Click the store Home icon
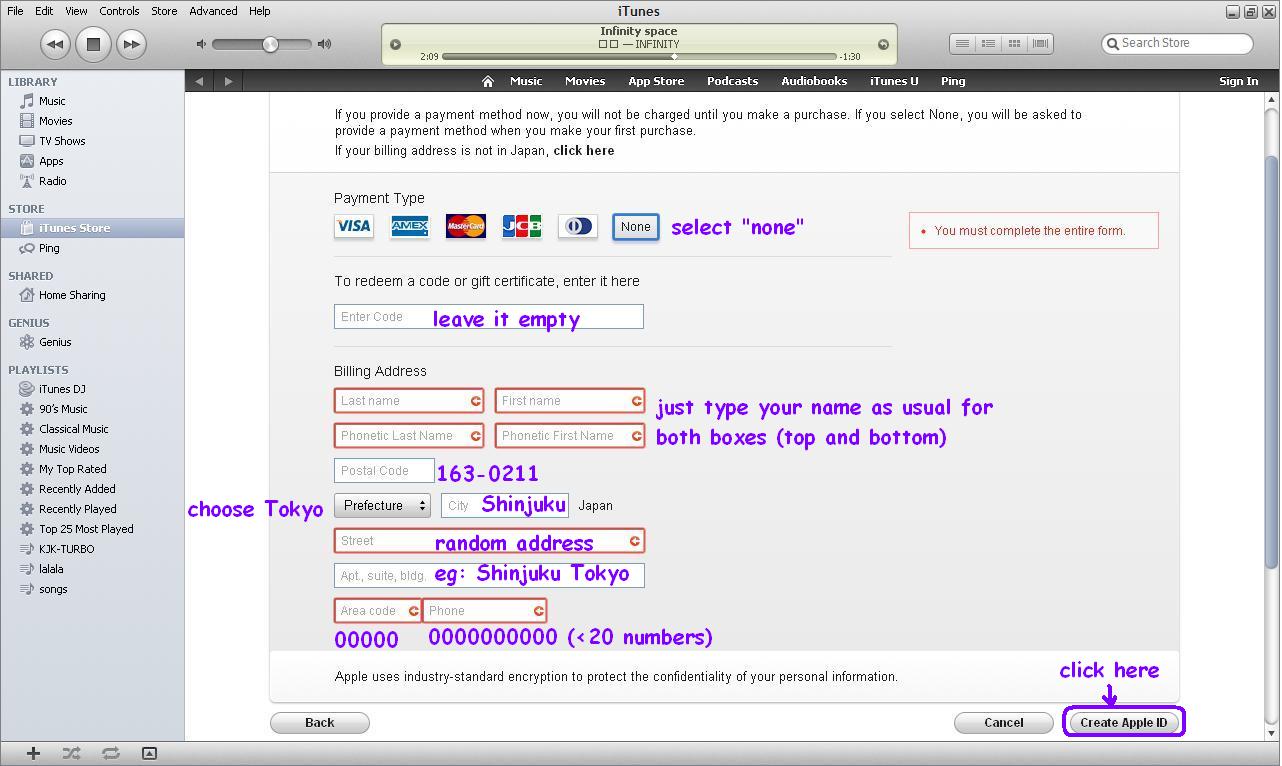The width and height of the screenshot is (1282, 766). tap(488, 81)
